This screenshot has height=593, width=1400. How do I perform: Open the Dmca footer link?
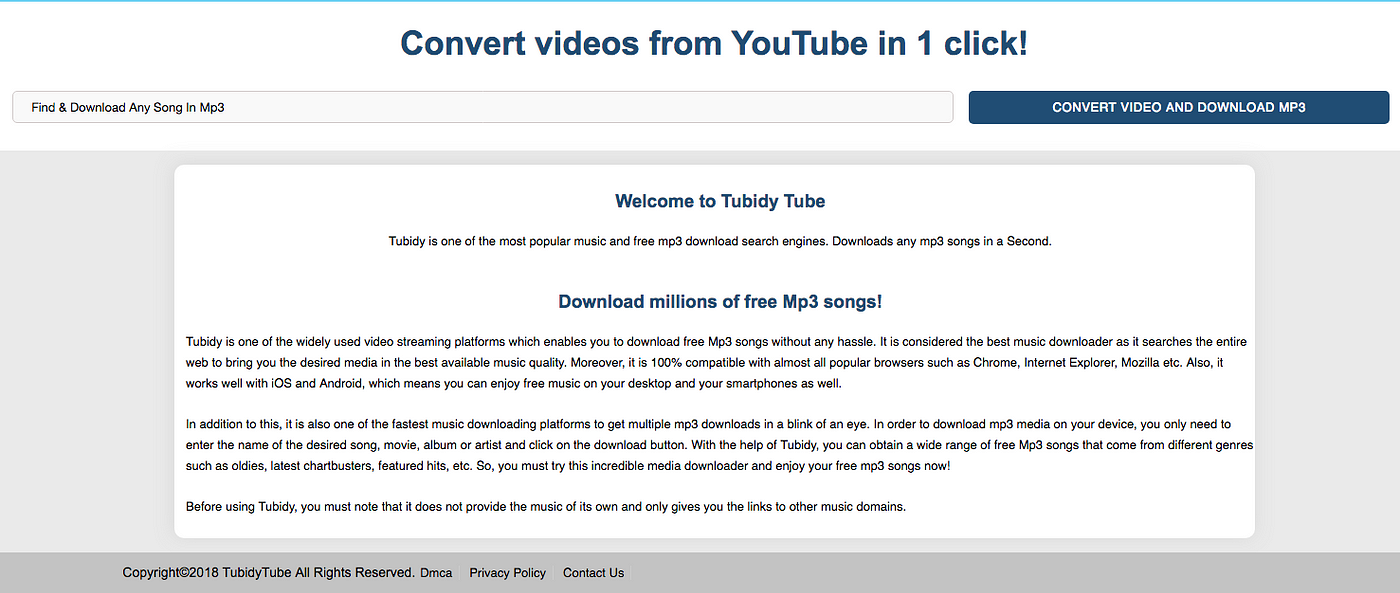coord(436,573)
